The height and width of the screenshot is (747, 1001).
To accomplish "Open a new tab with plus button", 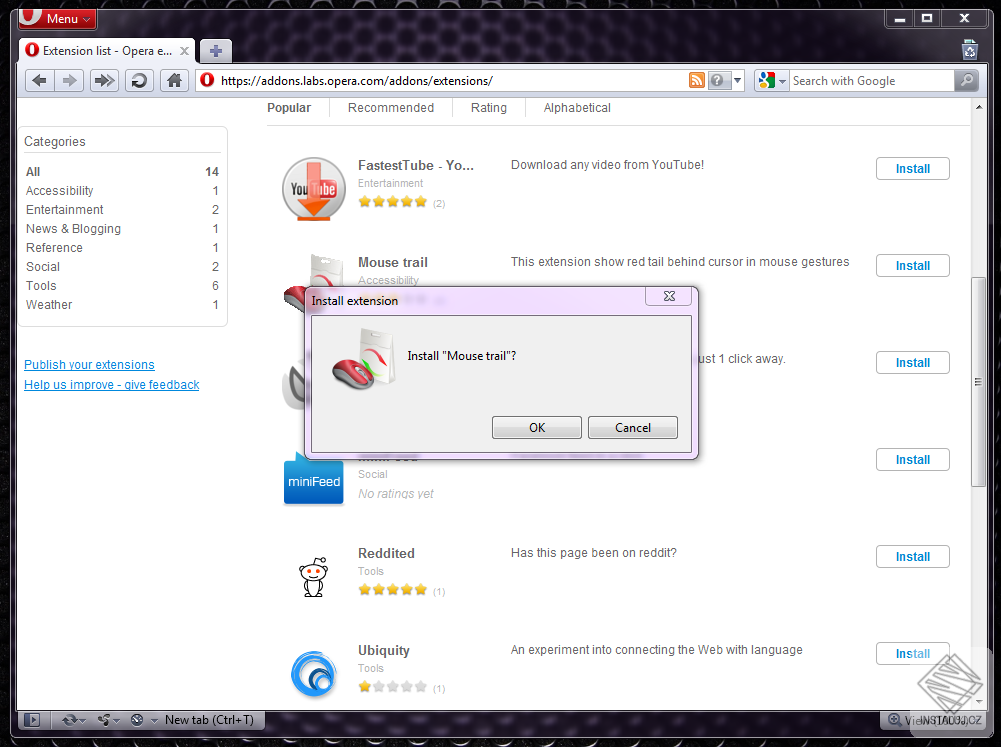I will pos(216,50).
